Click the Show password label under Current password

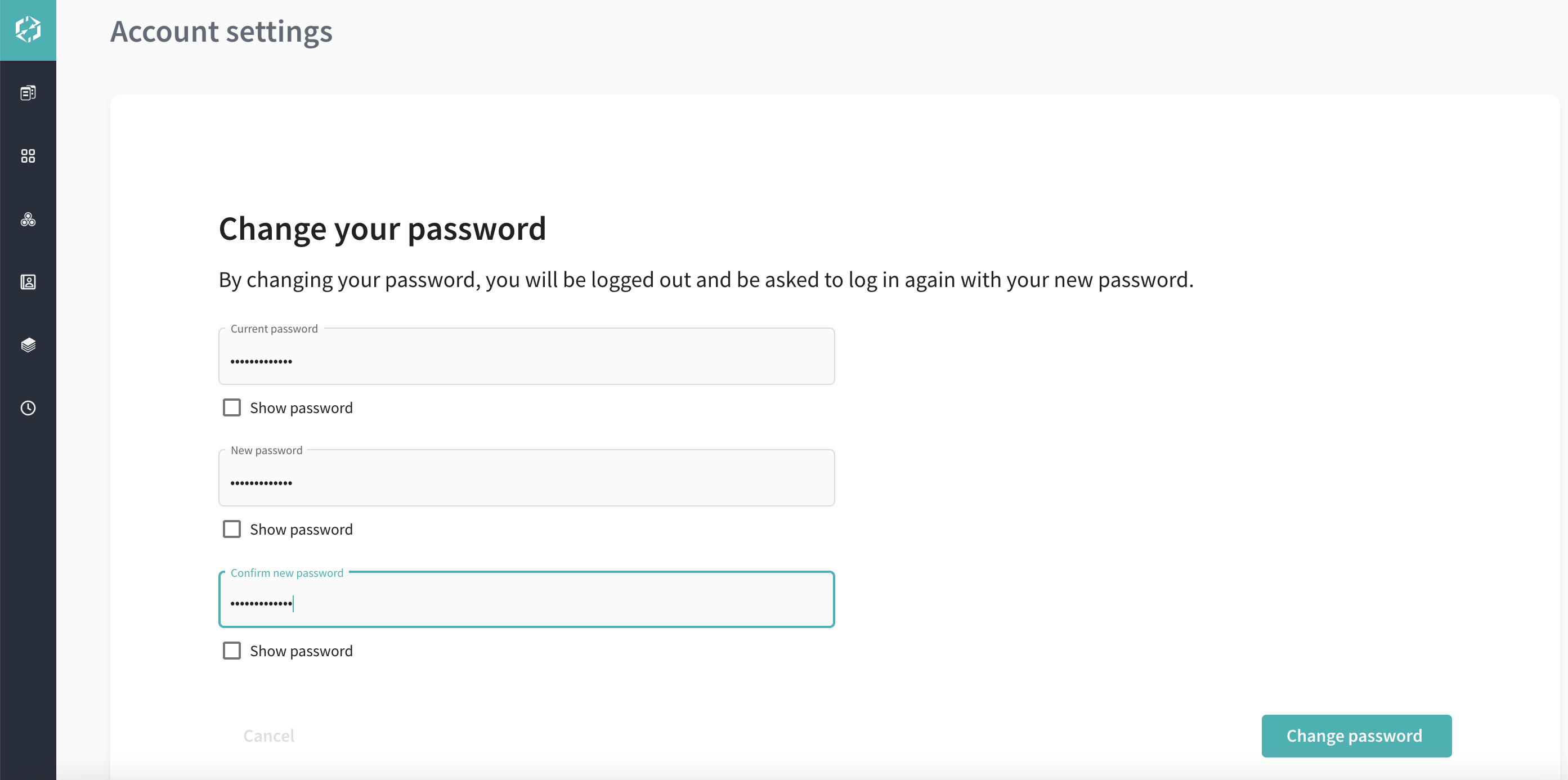point(301,407)
